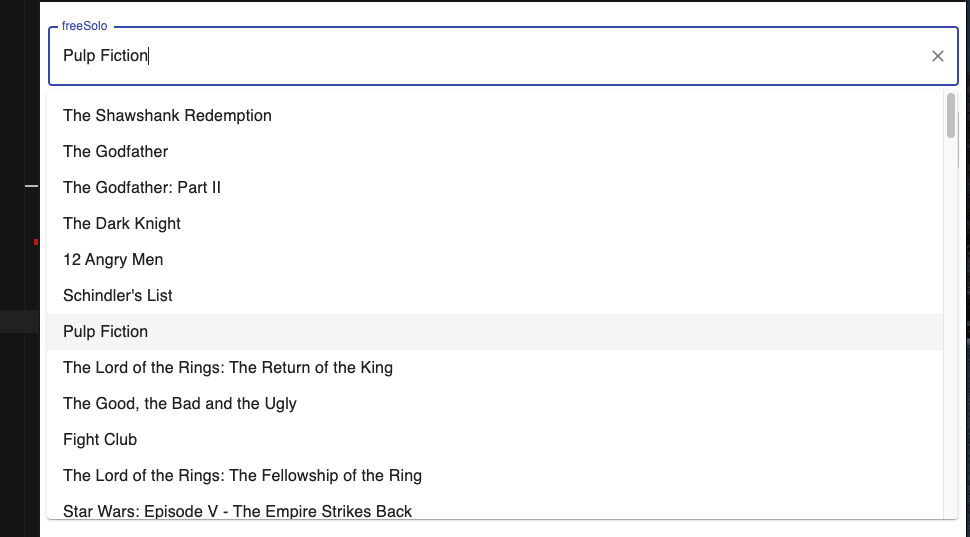Select 12 Angry Men from dropdown
The height and width of the screenshot is (537, 970).
coord(113,260)
